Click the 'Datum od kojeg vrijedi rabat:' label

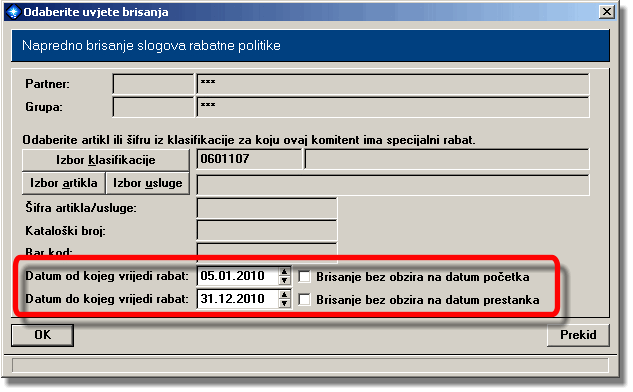coord(107,276)
